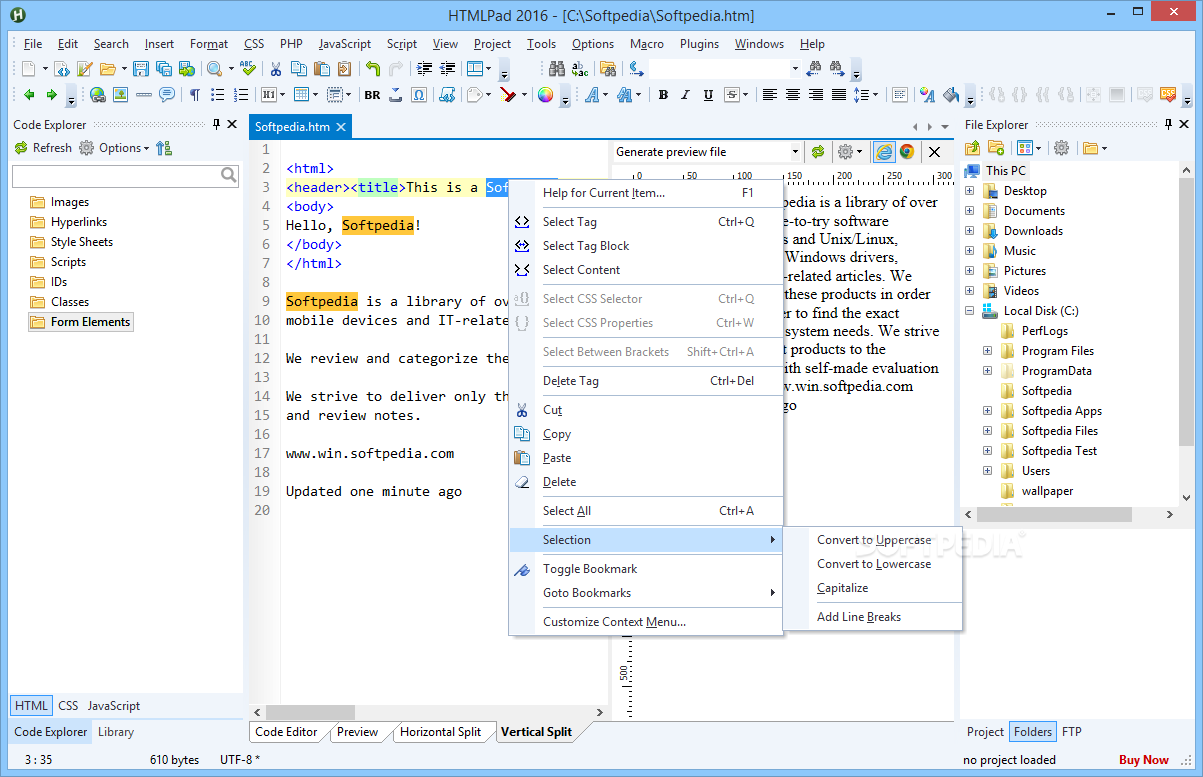Switch to the Horizontal Split tab
The height and width of the screenshot is (777, 1203).
pos(440,732)
